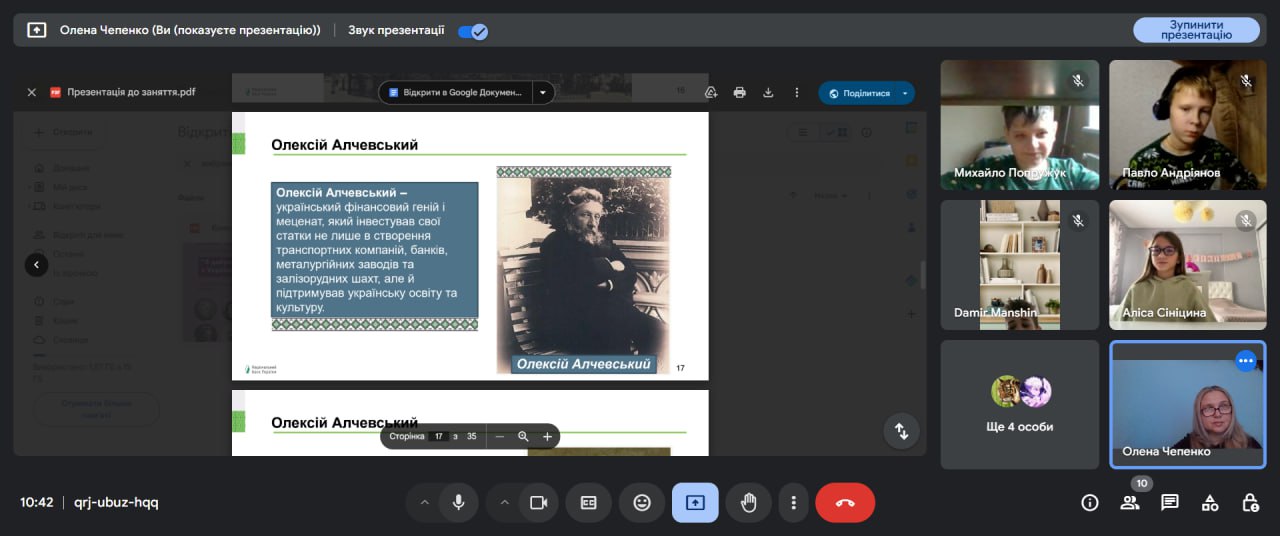This screenshot has height=536, width=1280.
Task: Expand the microphone audio settings chevron
Action: [x=424, y=503]
